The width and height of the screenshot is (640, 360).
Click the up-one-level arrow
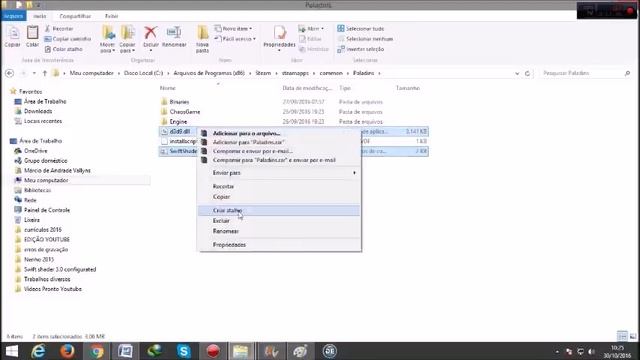45,73
